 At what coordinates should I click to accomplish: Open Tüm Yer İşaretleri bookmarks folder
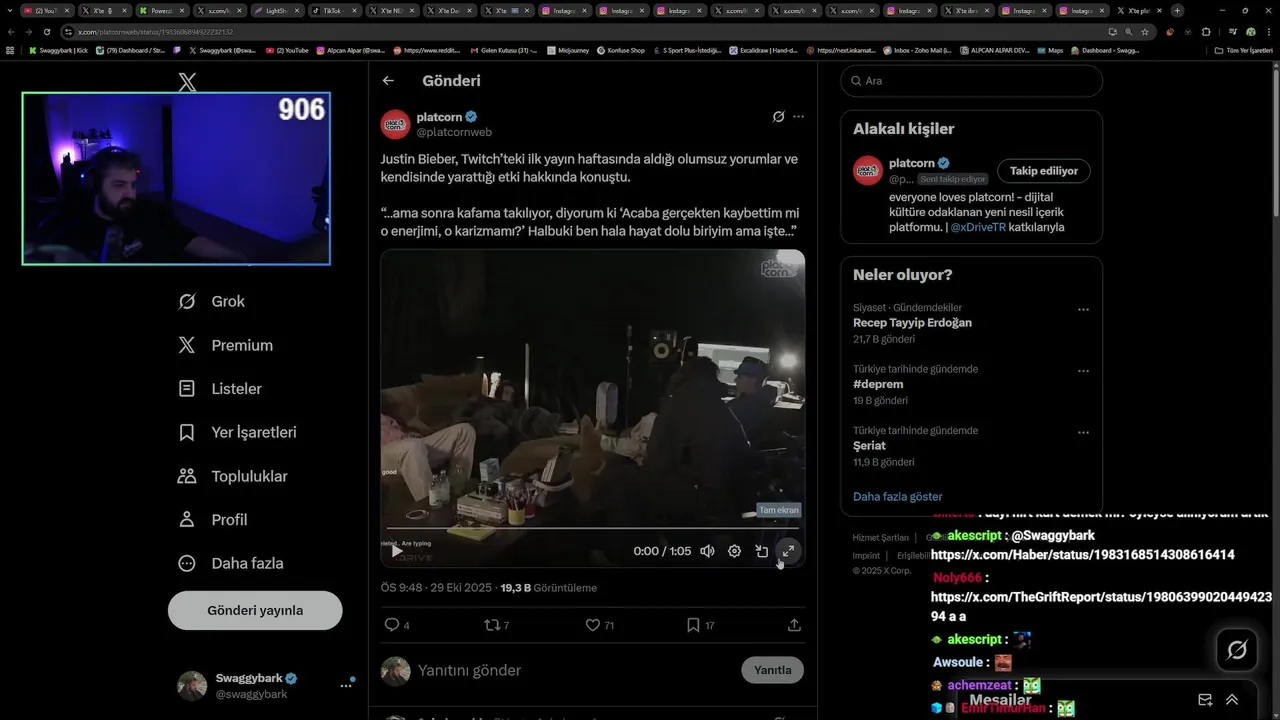pos(1244,50)
